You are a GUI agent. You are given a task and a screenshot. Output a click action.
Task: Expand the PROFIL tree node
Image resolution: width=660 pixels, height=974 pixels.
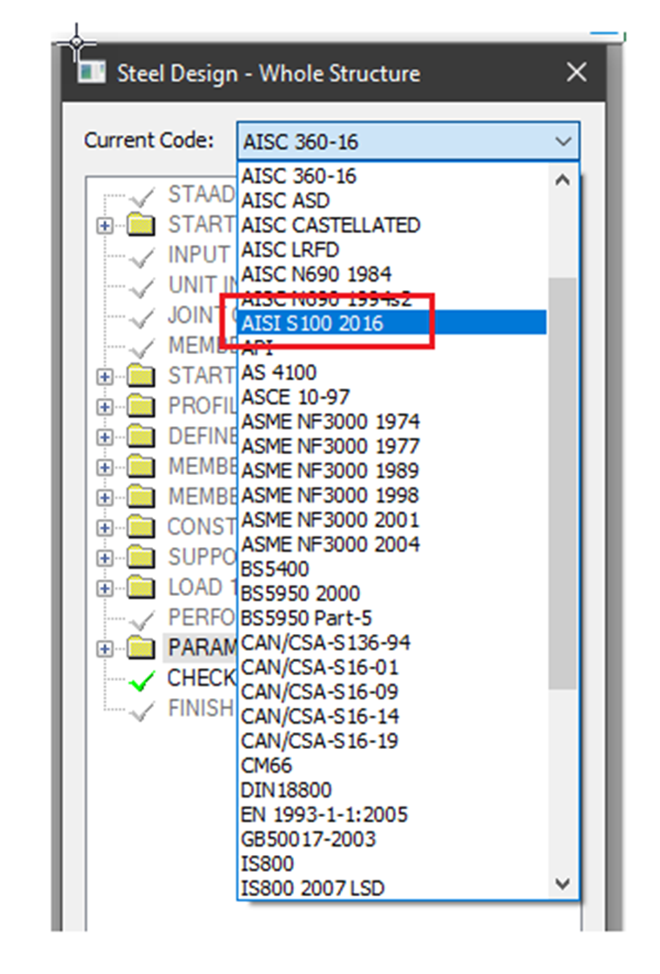[105, 407]
